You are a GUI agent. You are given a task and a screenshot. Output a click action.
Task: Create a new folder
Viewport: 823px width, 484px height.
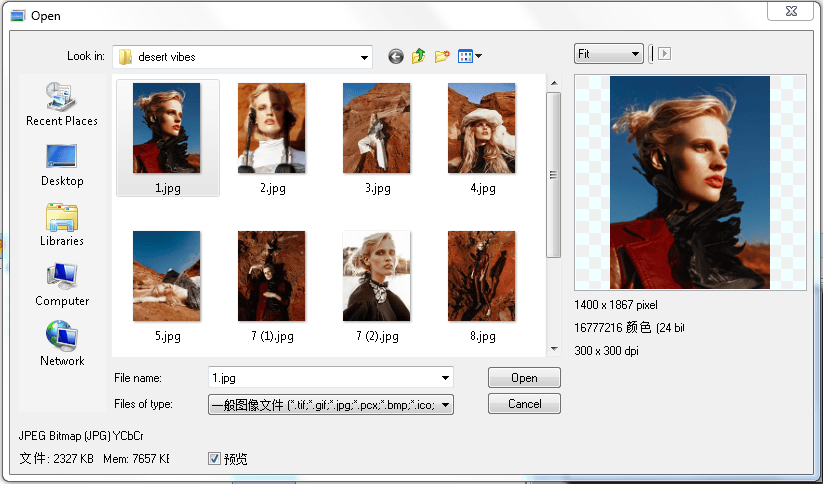pyautogui.click(x=442, y=56)
